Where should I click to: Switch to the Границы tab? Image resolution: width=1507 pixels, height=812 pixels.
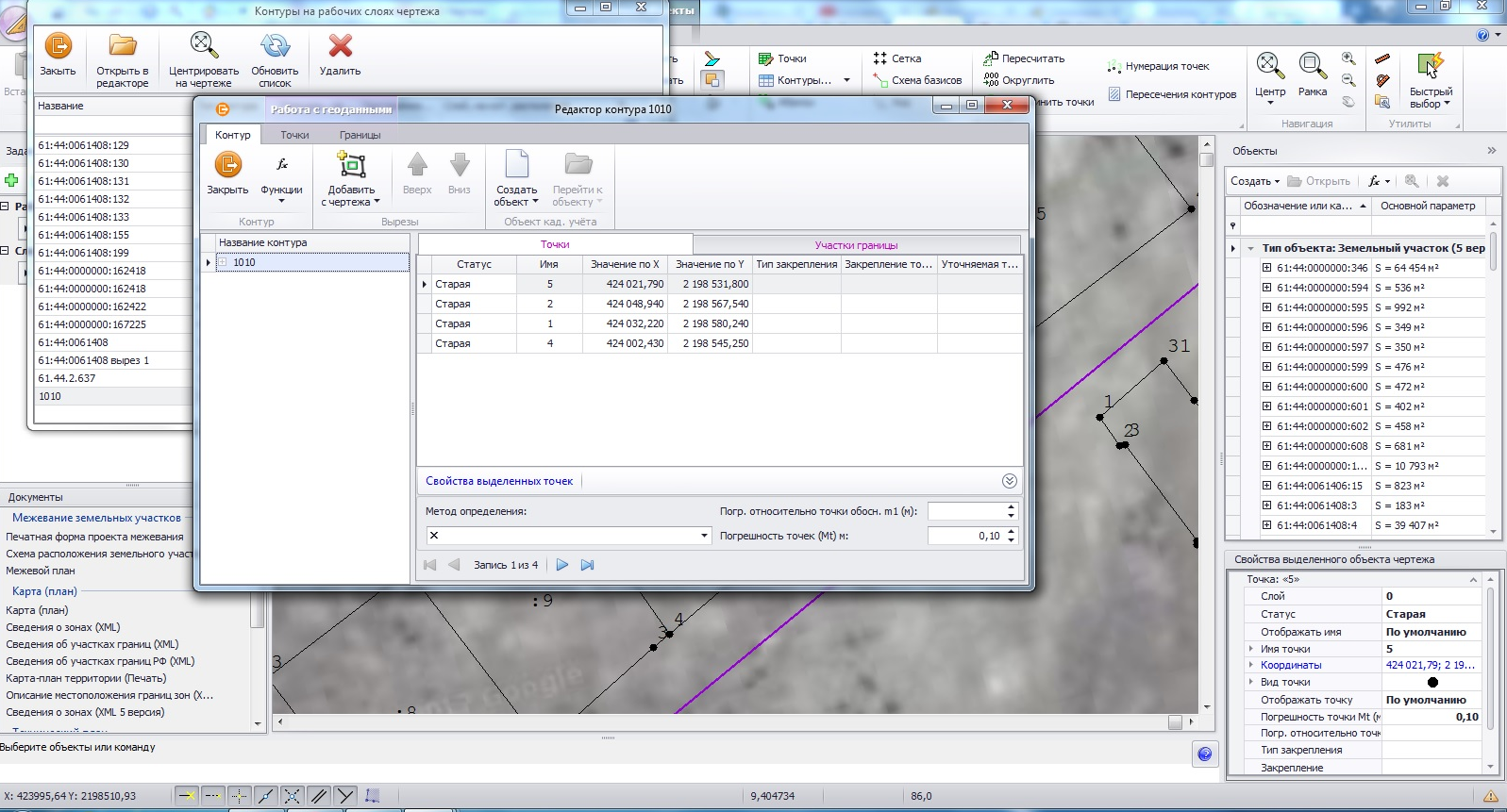[360, 135]
